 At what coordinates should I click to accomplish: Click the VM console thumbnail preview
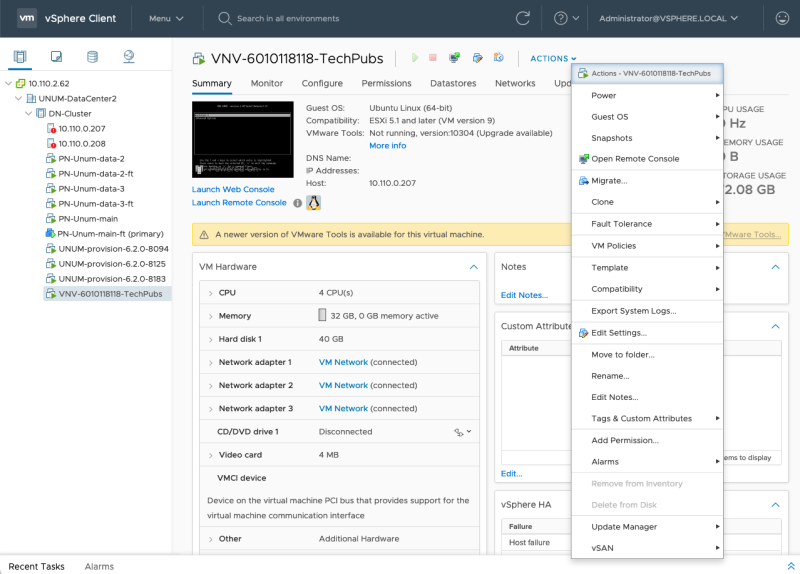point(243,139)
